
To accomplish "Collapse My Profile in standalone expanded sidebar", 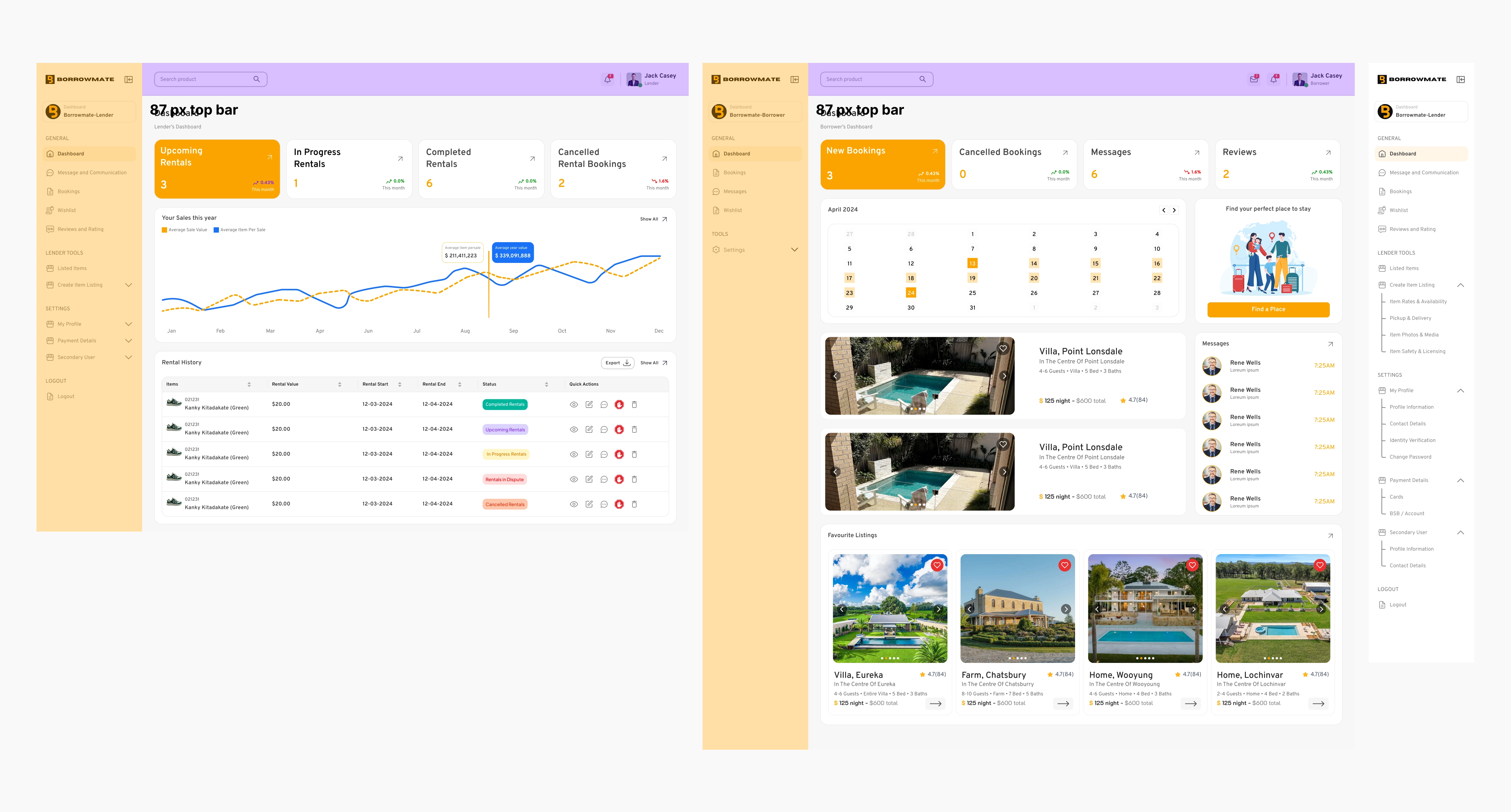I will coord(1461,391).
